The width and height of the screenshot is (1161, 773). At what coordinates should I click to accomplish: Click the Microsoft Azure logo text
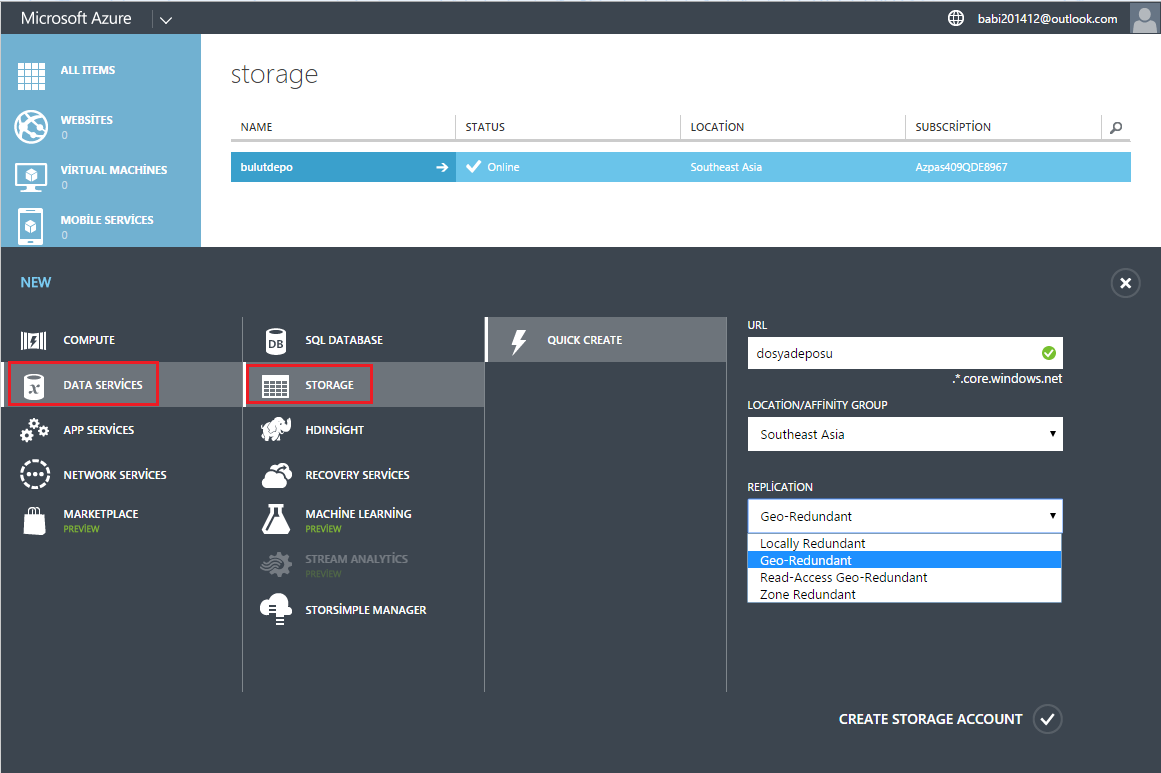(76, 19)
